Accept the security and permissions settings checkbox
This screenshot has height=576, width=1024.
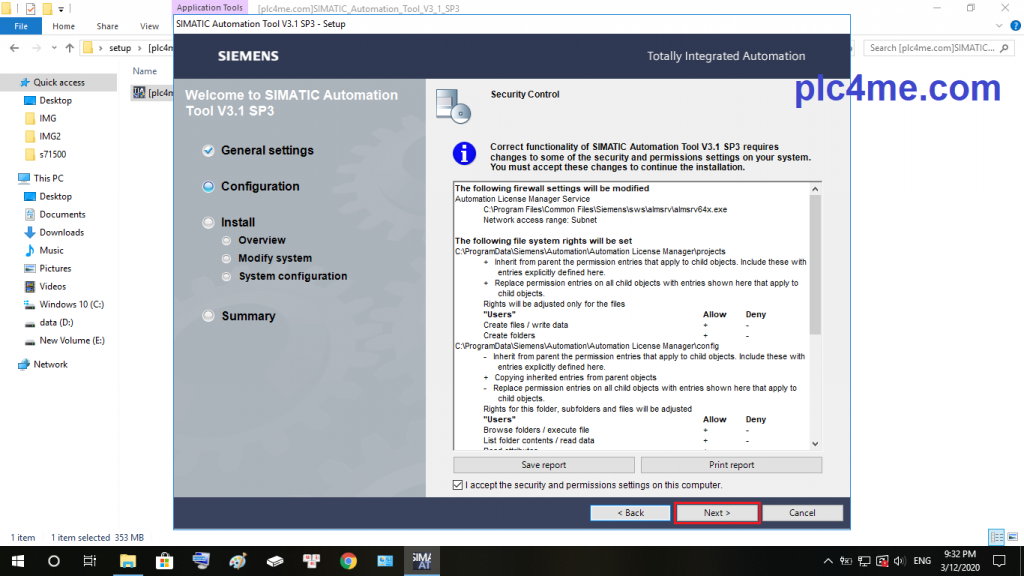pyautogui.click(x=458, y=485)
